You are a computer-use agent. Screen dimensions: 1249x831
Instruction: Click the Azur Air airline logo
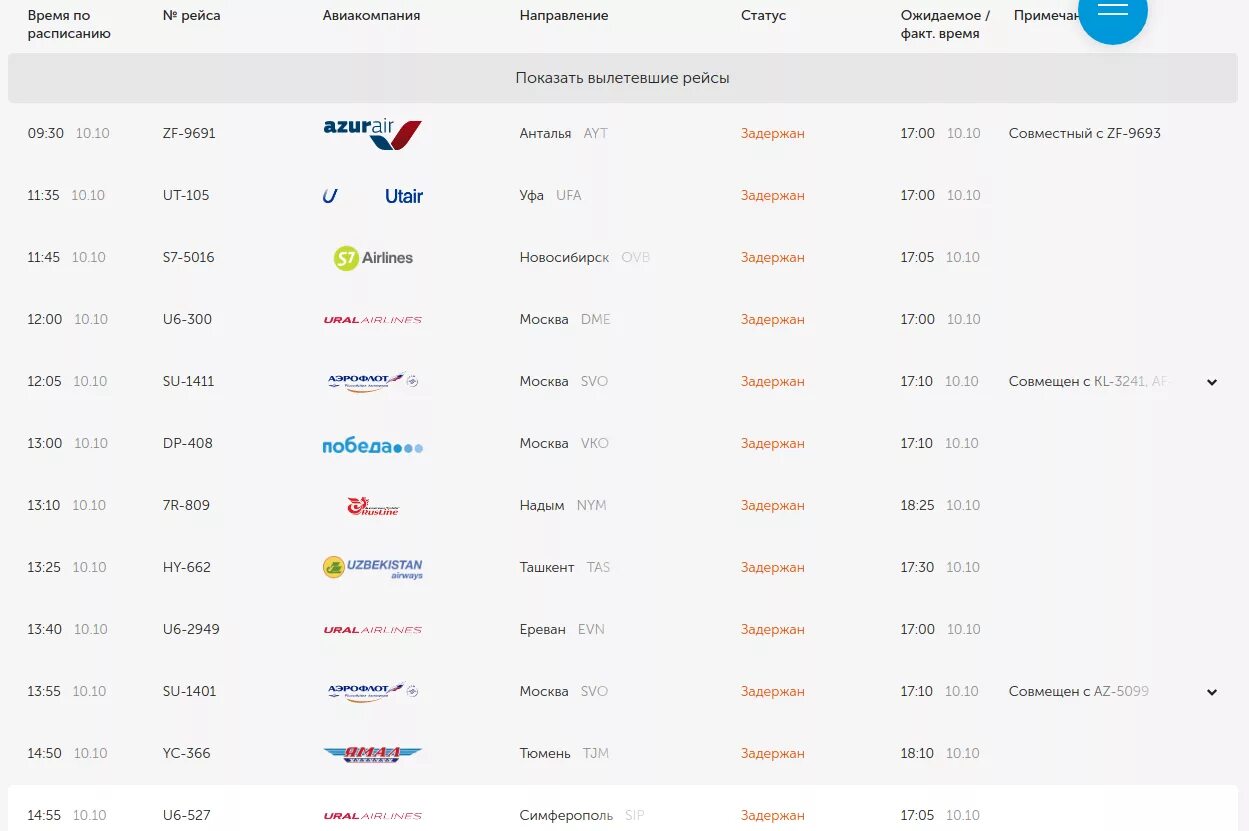tap(373, 133)
